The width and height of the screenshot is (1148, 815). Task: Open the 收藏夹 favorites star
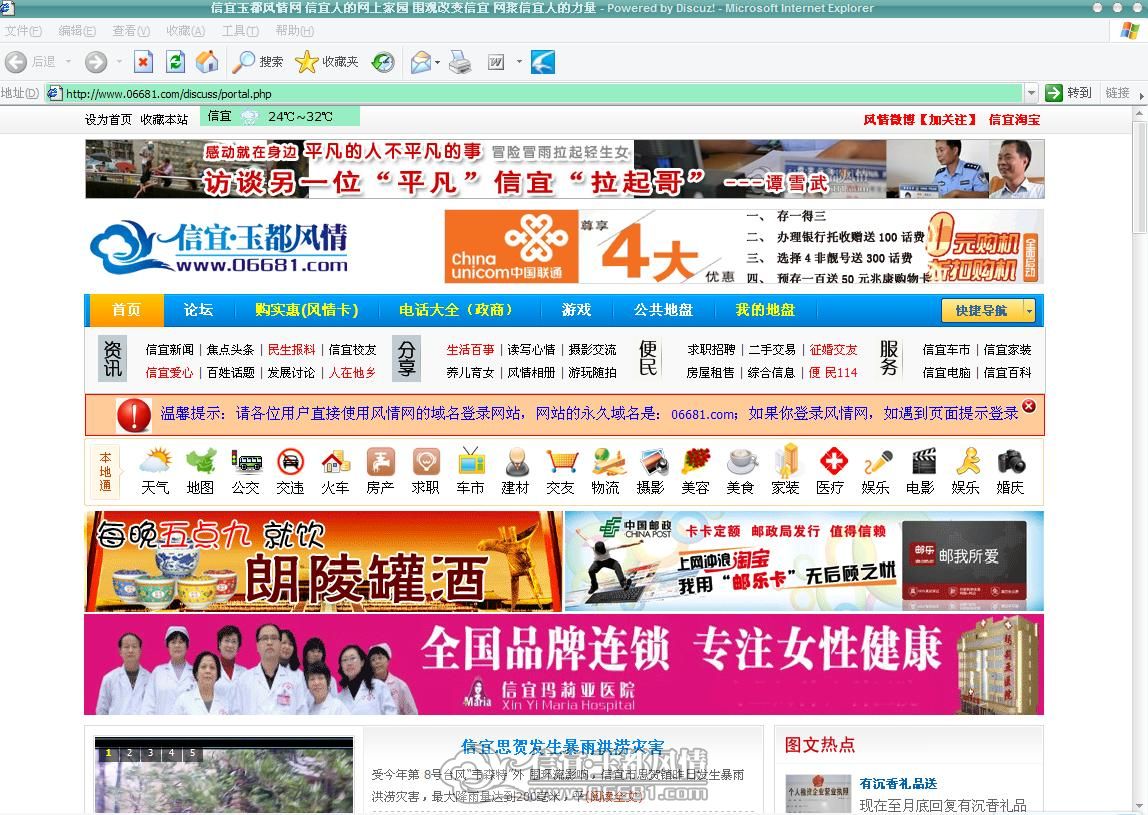click(306, 62)
